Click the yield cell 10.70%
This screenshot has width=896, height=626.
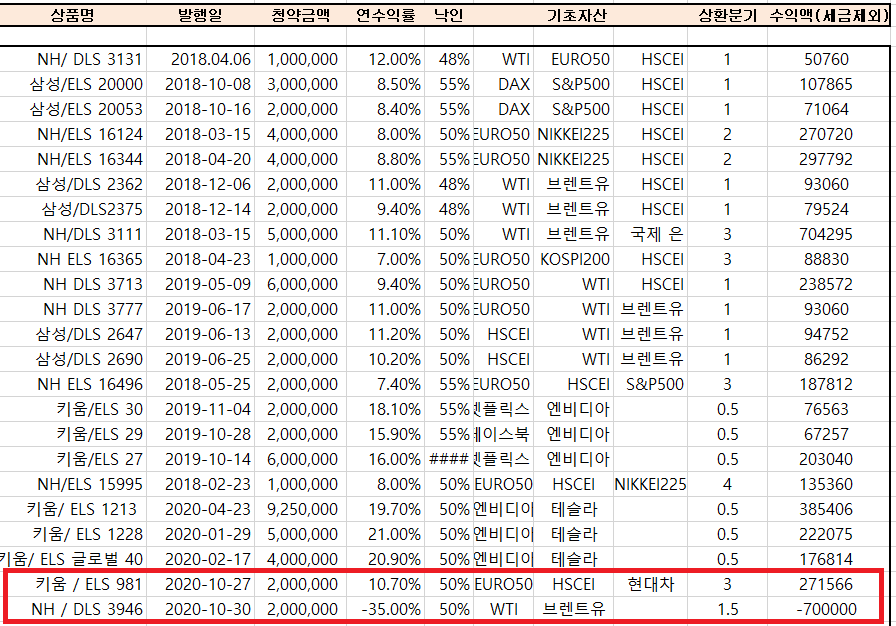pos(385,585)
